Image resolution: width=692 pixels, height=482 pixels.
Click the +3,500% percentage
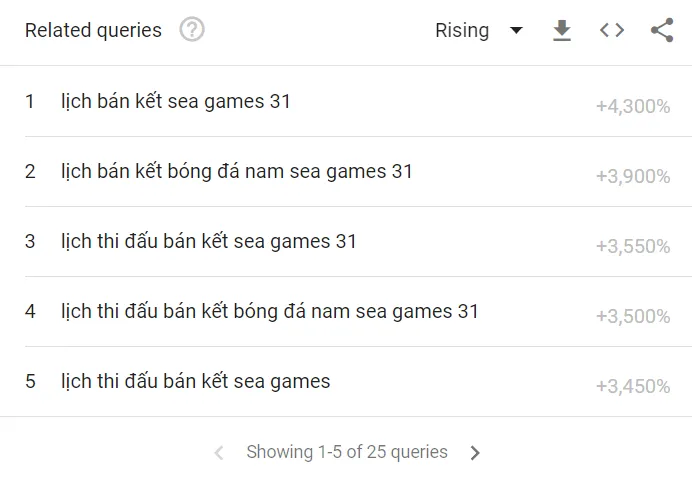click(633, 316)
